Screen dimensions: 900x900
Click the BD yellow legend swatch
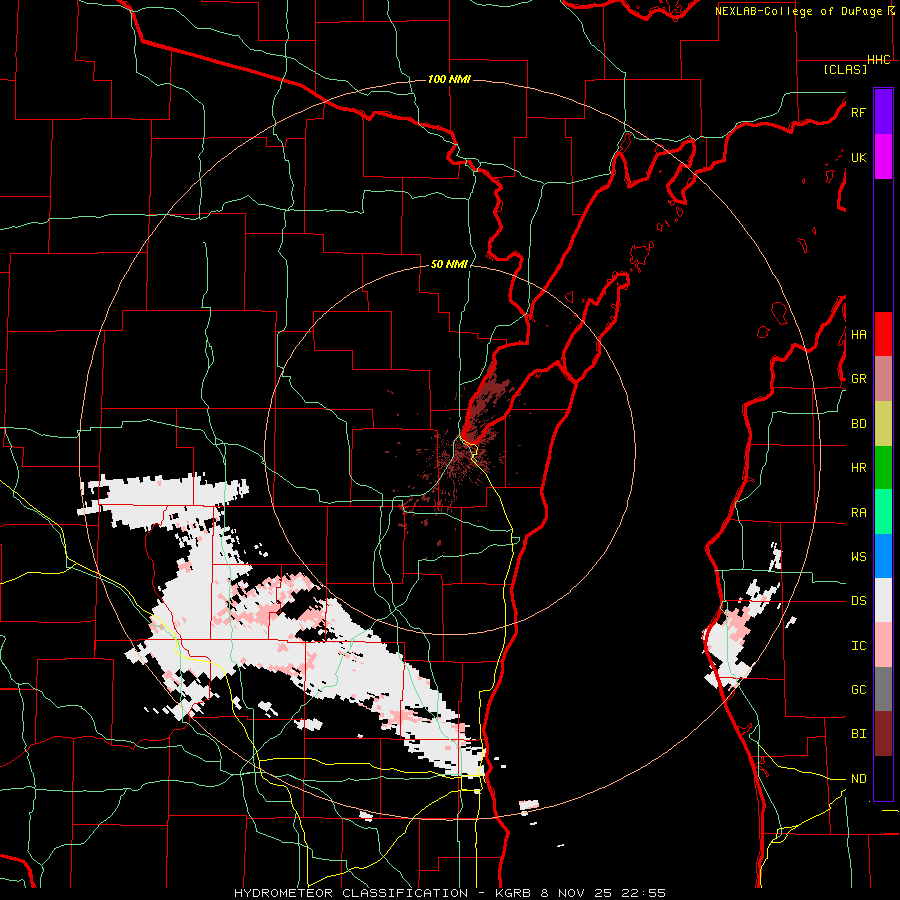(x=883, y=423)
